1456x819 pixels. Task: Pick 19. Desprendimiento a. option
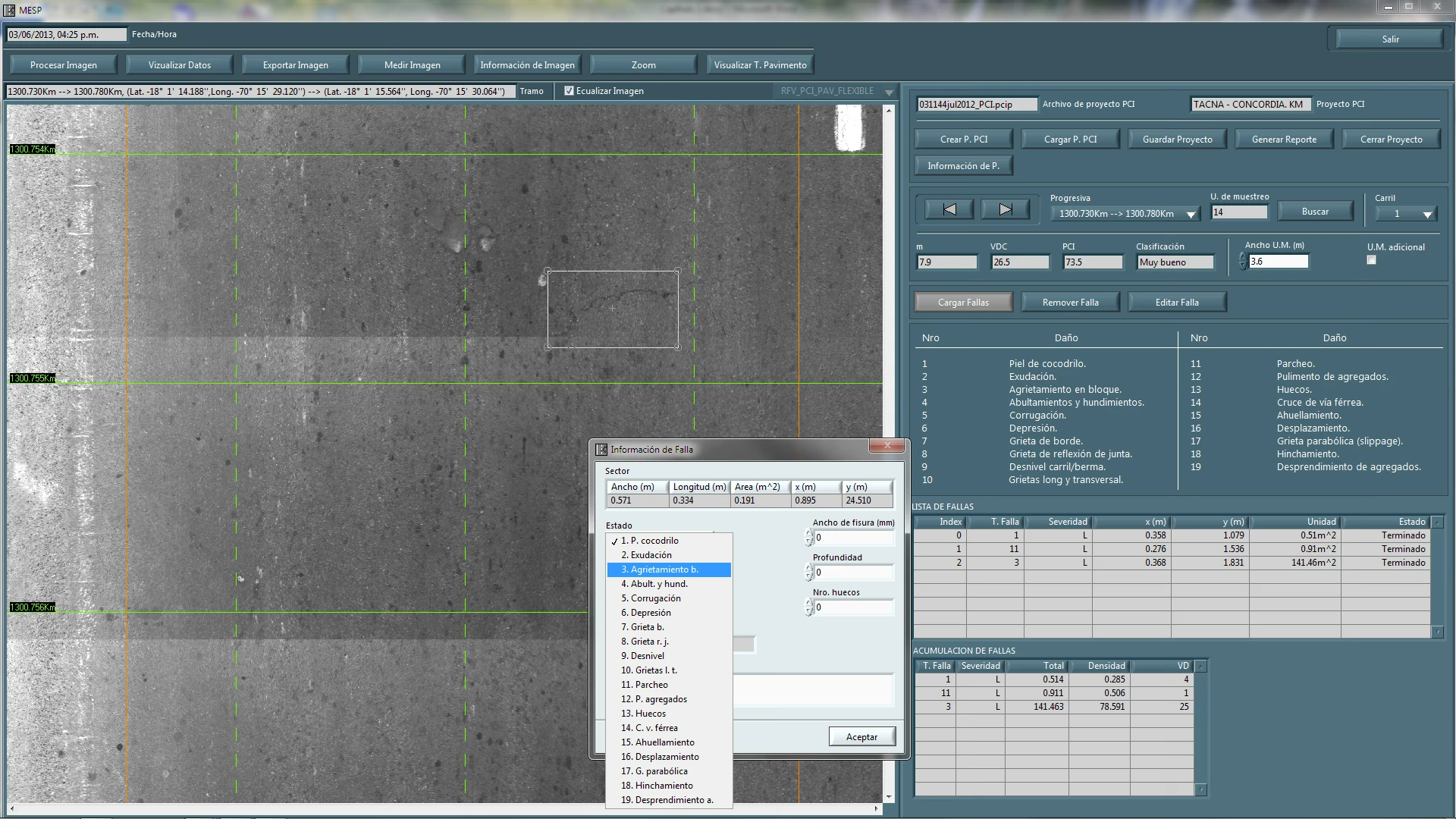[x=668, y=800]
